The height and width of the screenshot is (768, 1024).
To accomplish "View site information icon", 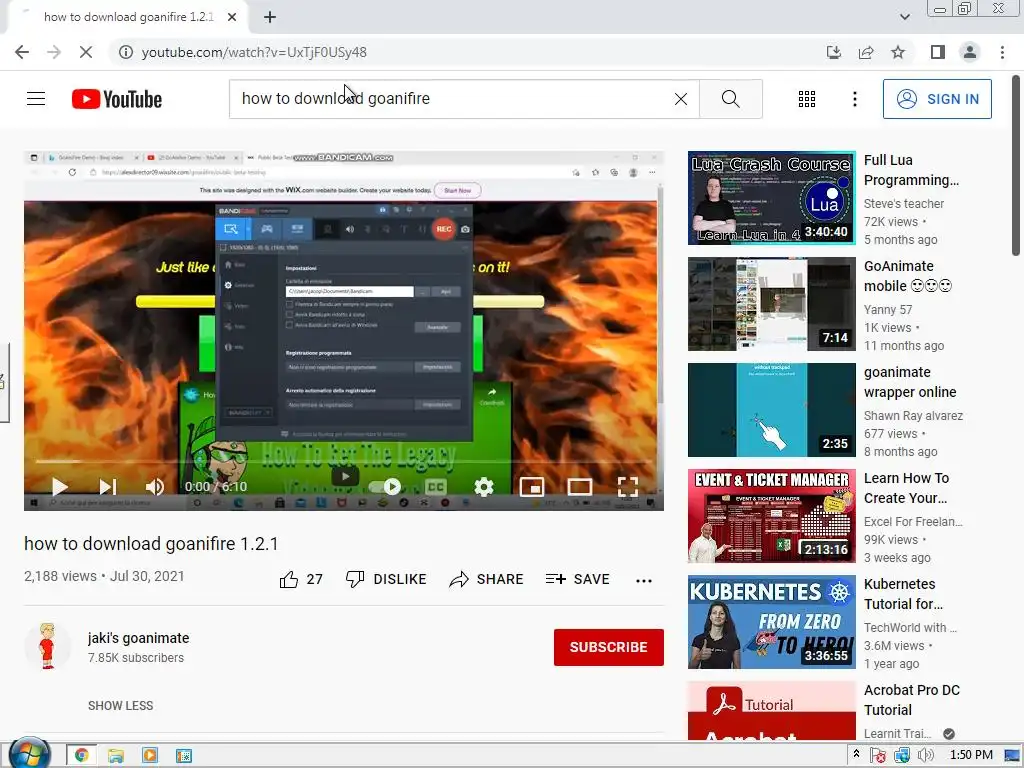I will pos(125,52).
